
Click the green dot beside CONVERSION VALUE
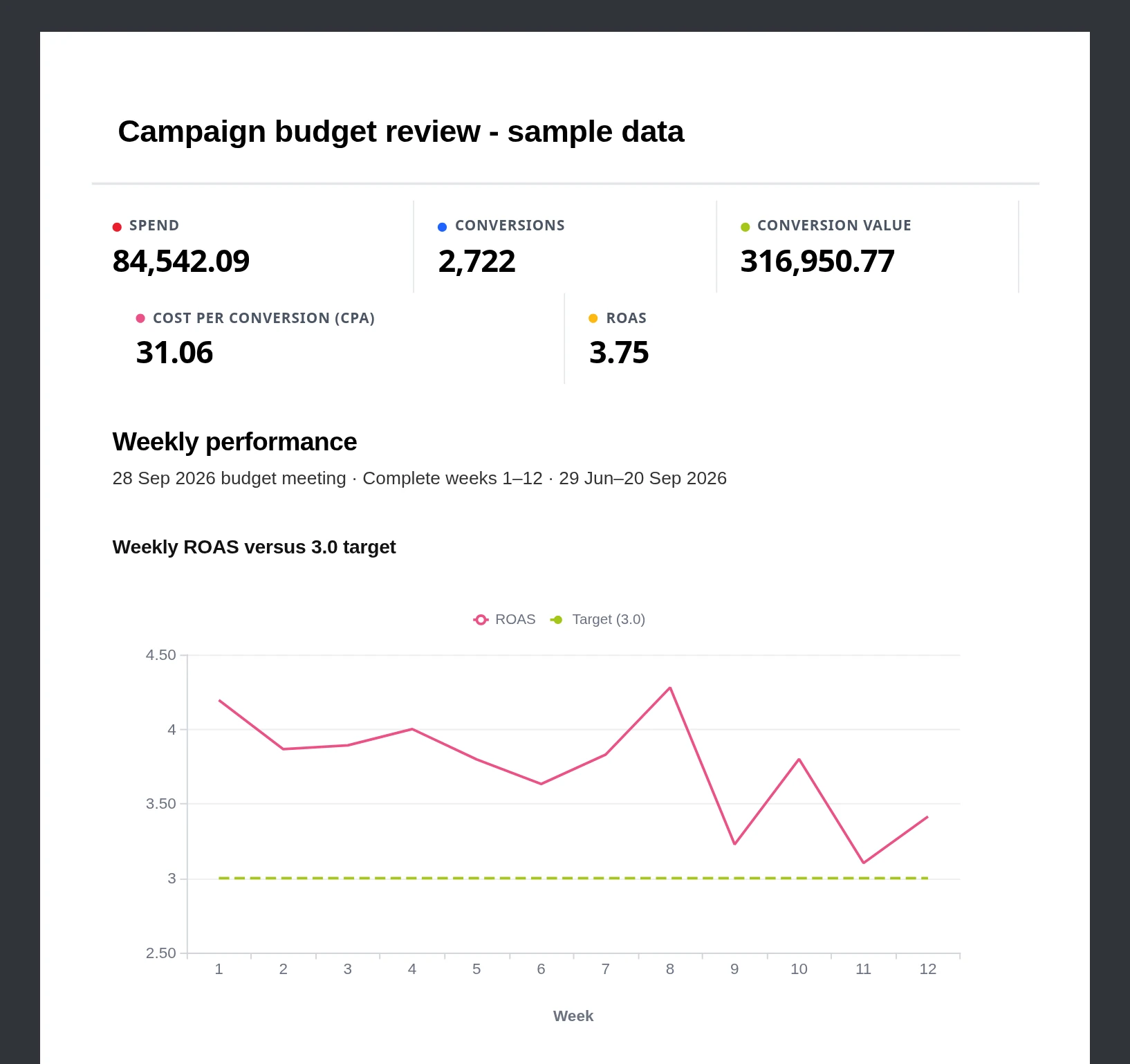tap(745, 227)
